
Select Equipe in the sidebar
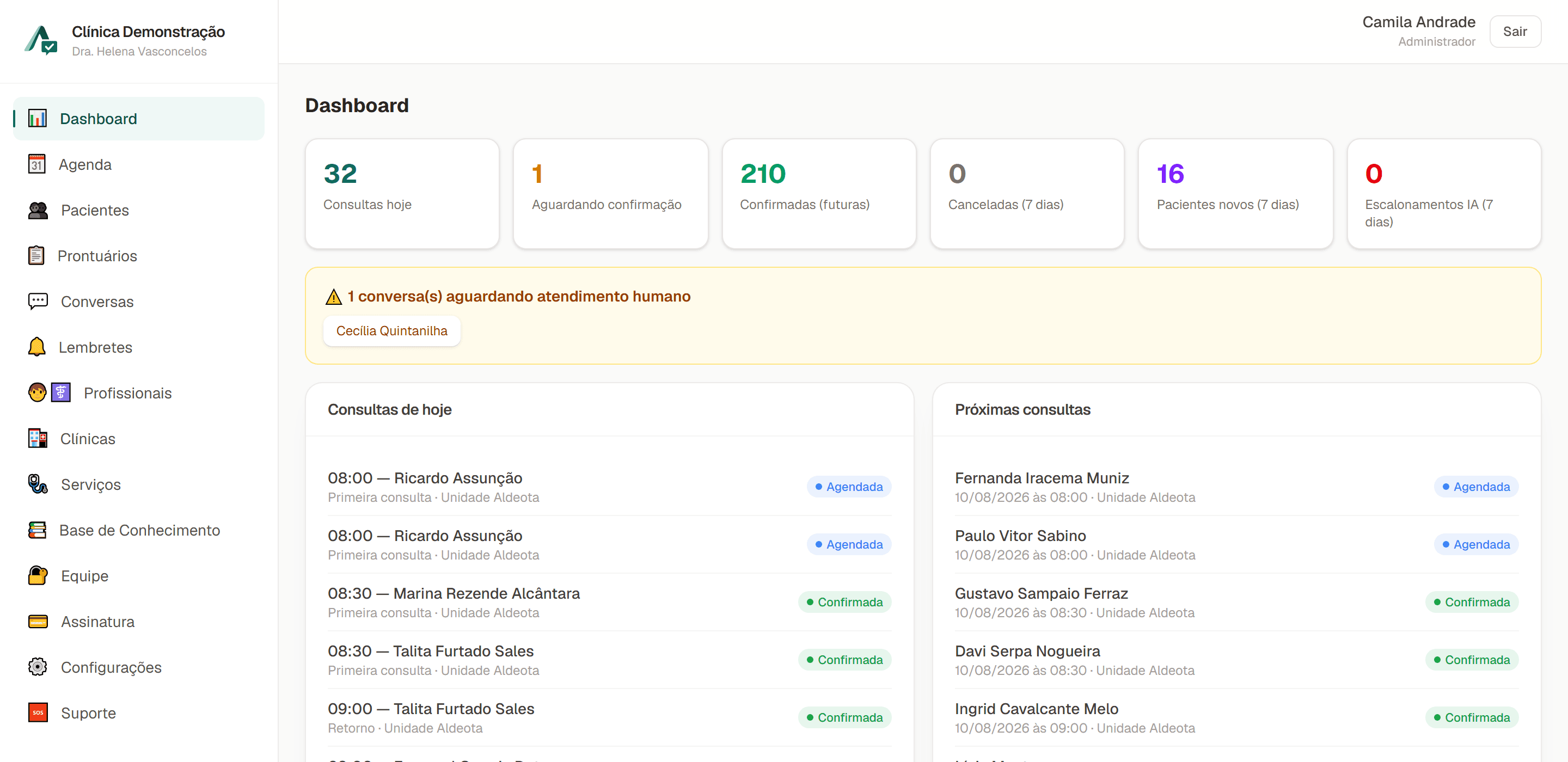(x=139, y=575)
